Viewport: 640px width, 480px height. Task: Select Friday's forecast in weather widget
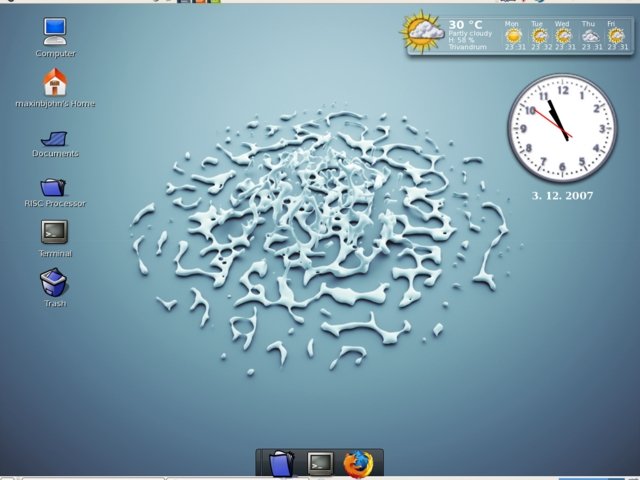(x=614, y=35)
